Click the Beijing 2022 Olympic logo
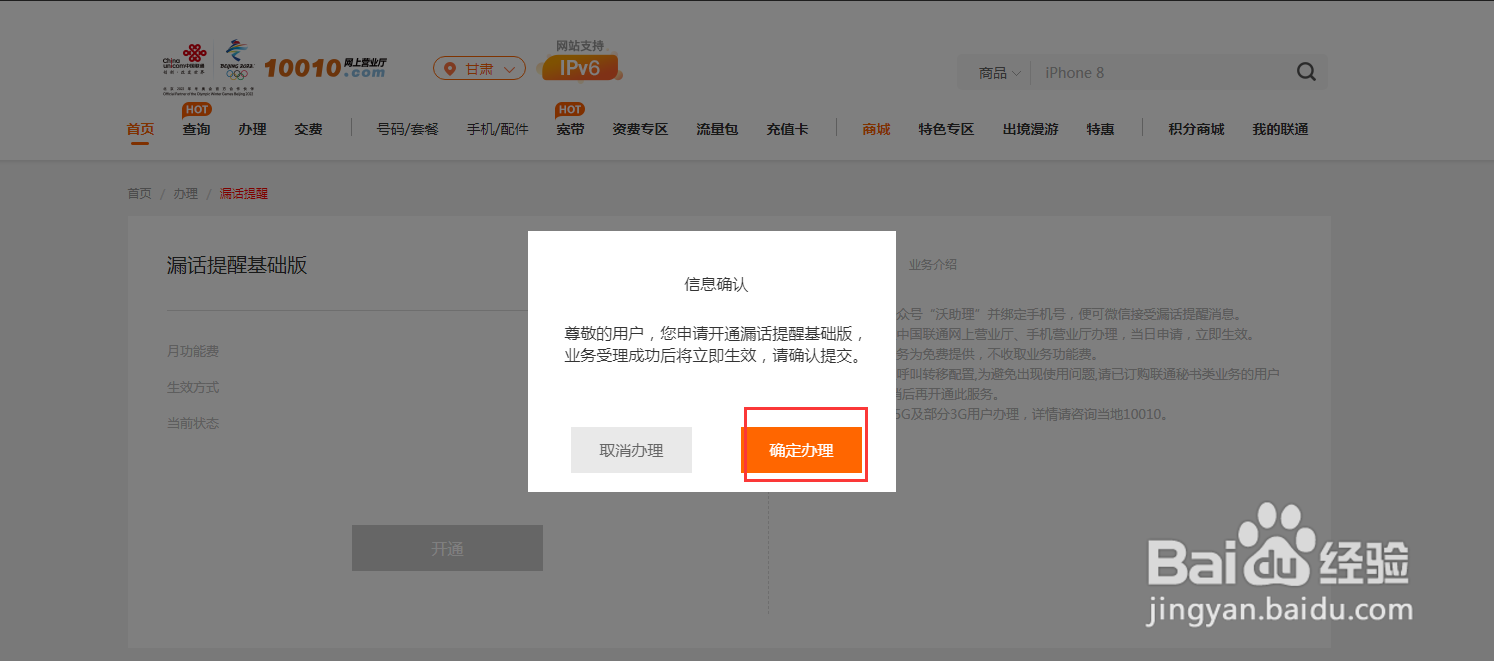1494x661 pixels. [239, 60]
